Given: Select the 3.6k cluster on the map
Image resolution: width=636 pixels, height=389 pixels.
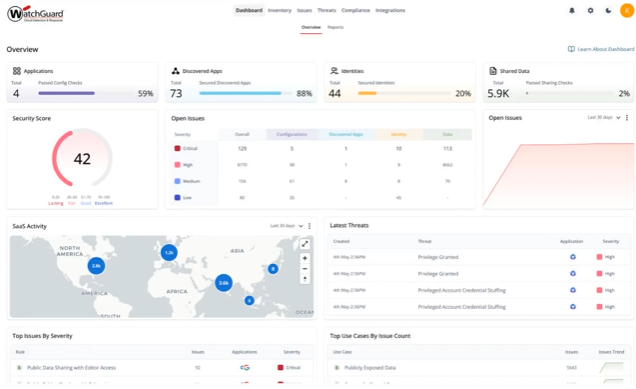Looking at the screenshot, I should (x=223, y=283).
